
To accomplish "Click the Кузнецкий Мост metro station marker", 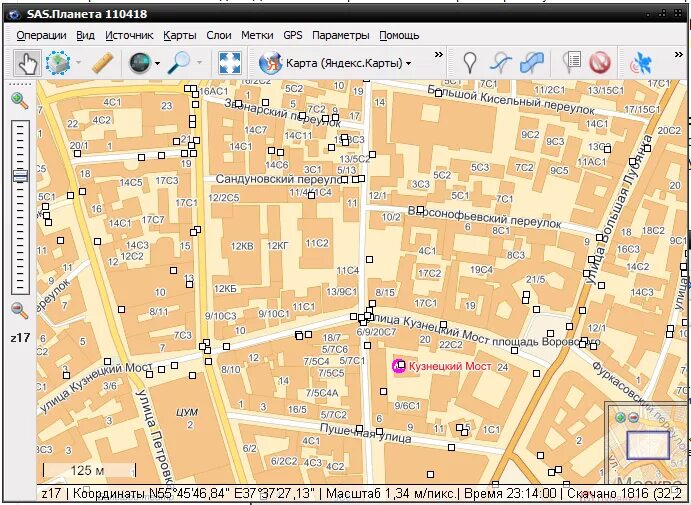I will coord(399,366).
